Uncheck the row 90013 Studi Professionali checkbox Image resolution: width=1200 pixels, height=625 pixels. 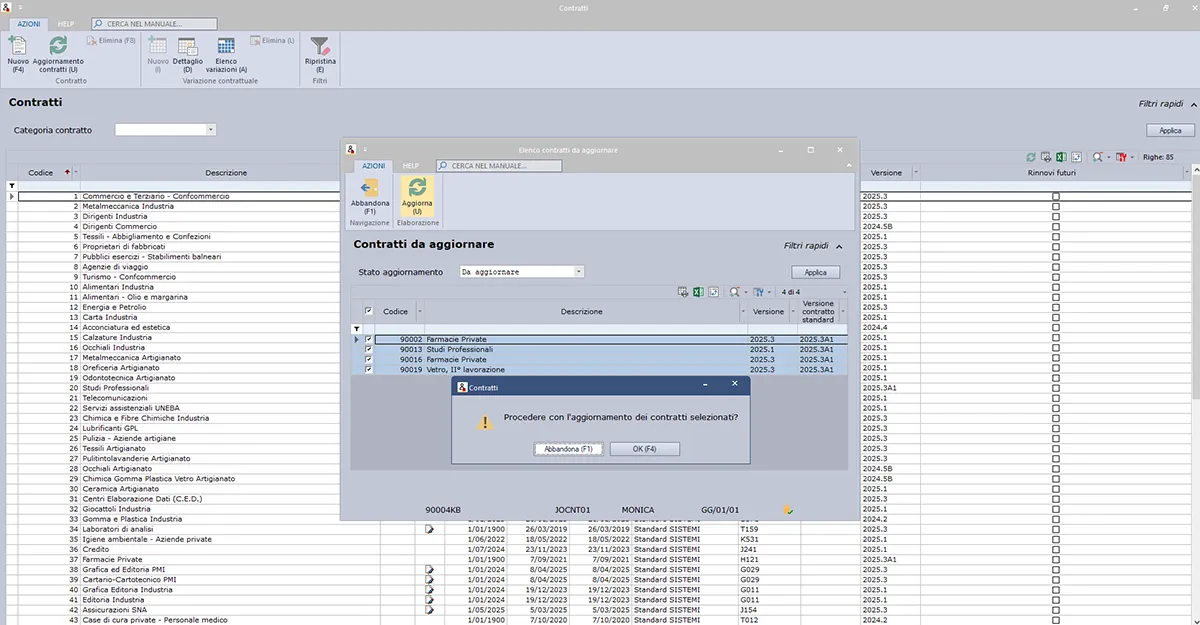369,350
